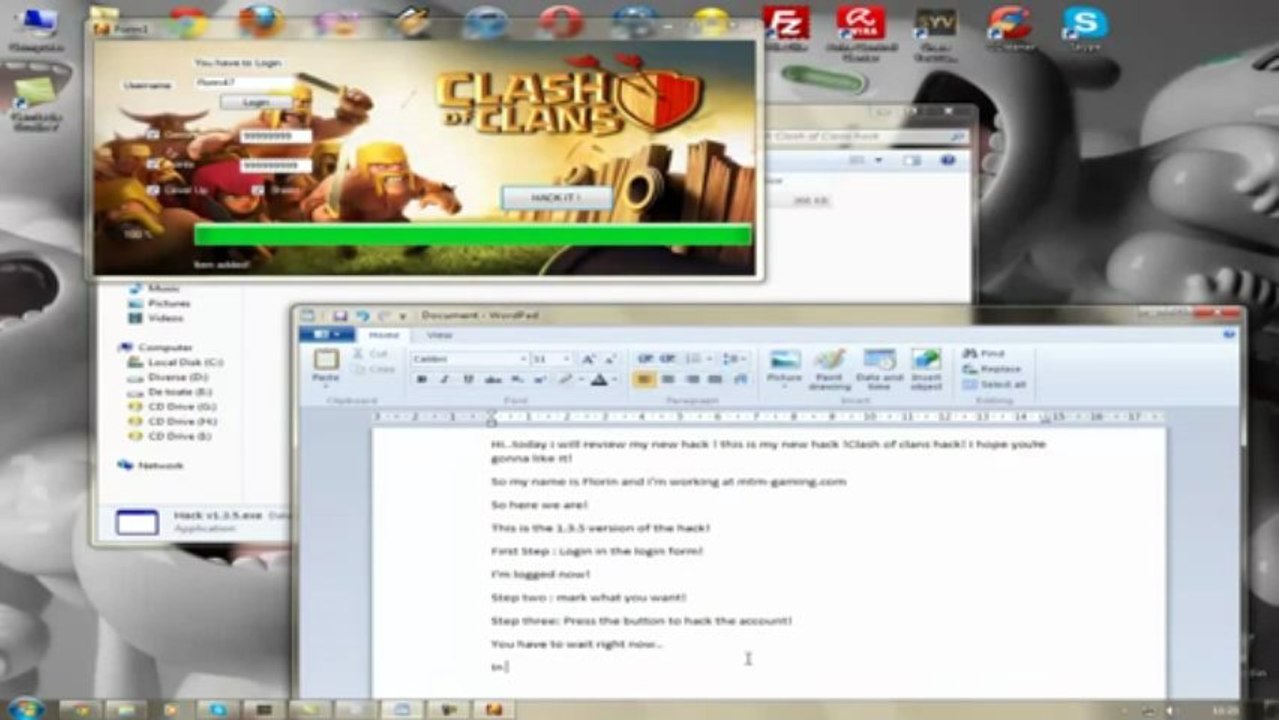This screenshot has width=1279, height=720.
Task: Open the bullet list dropdown
Action: tap(709, 359)
